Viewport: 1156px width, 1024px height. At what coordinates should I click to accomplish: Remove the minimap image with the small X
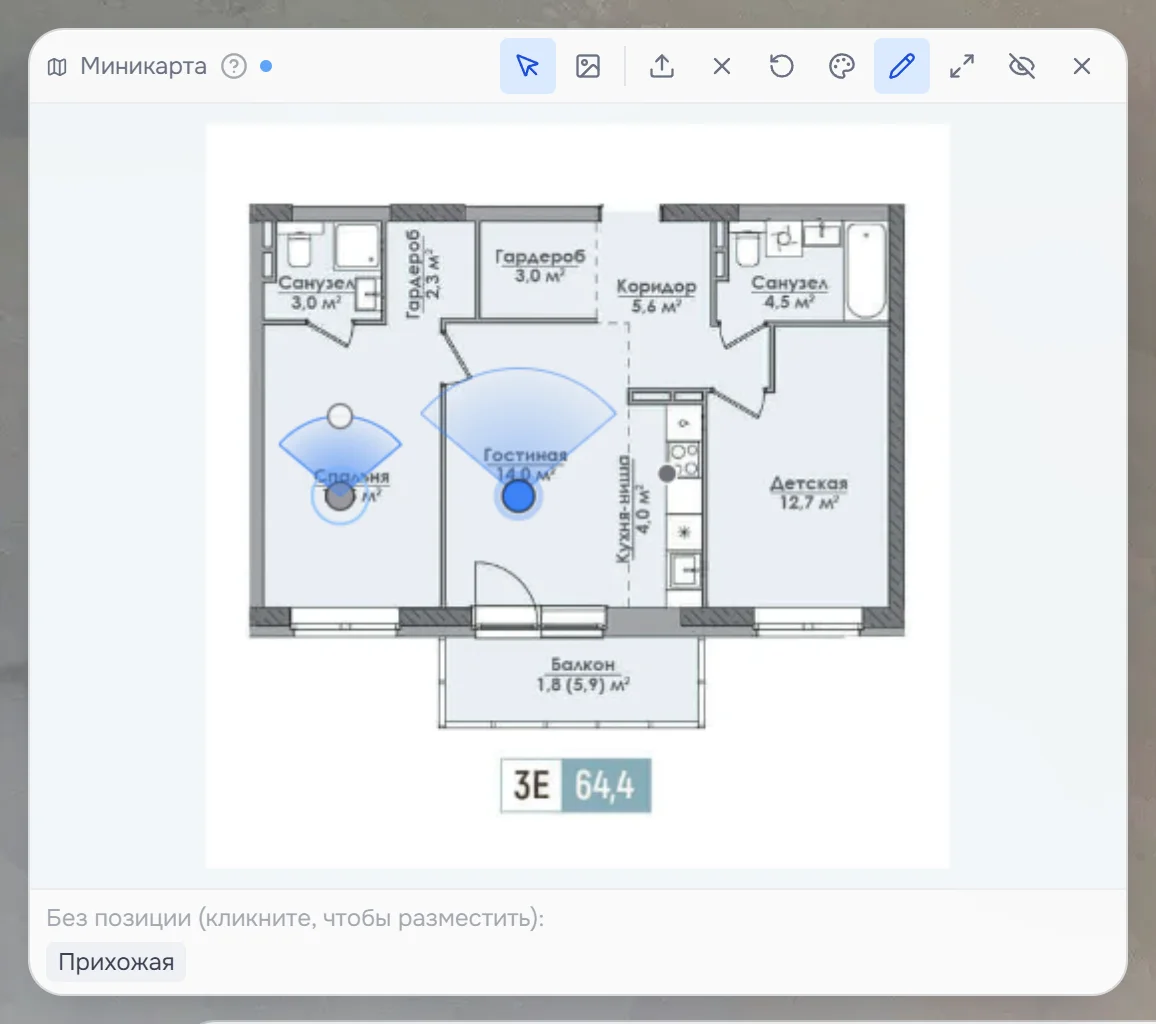coord(722,66)
